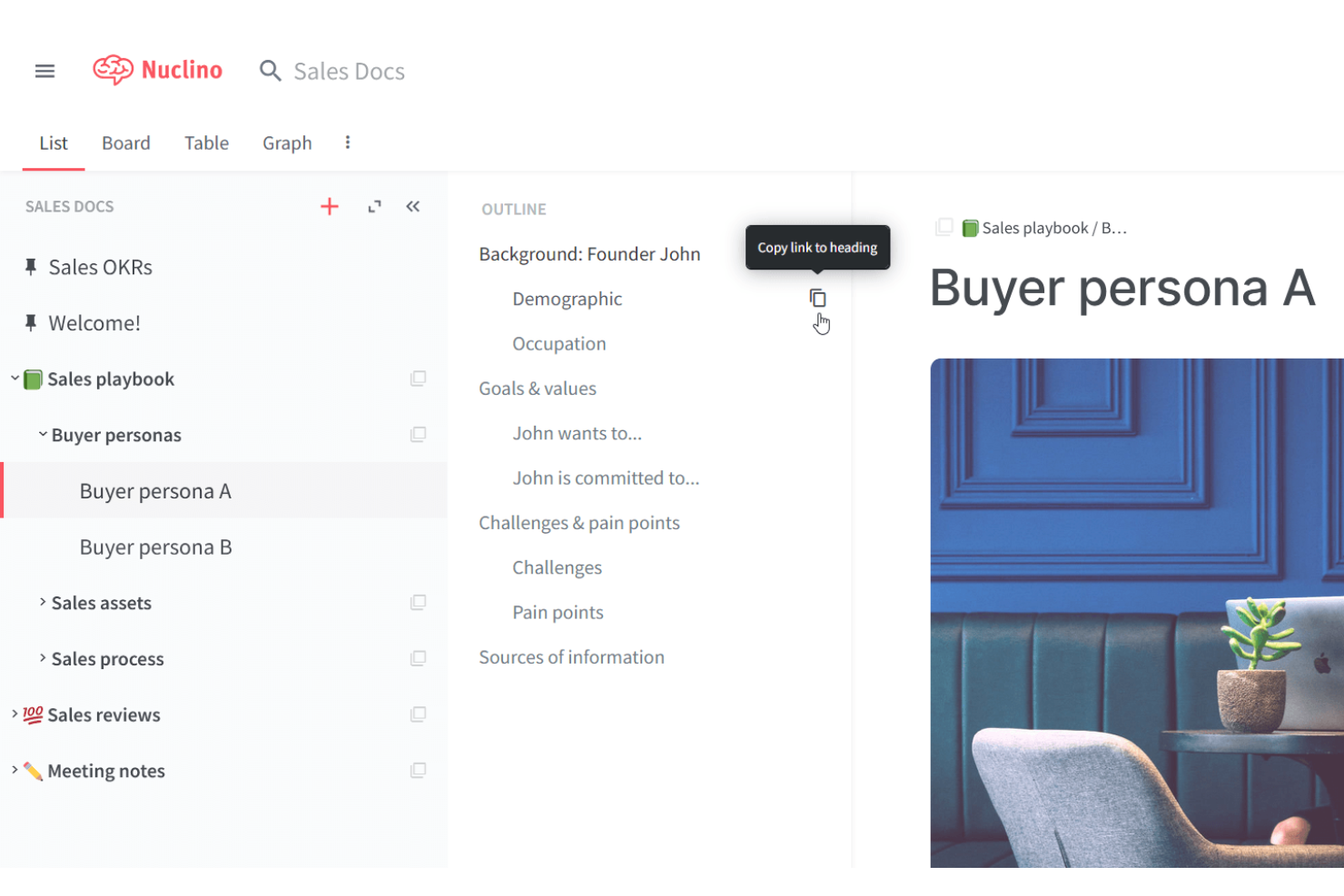Click the search magnifier icon

(x=270, y=71)
